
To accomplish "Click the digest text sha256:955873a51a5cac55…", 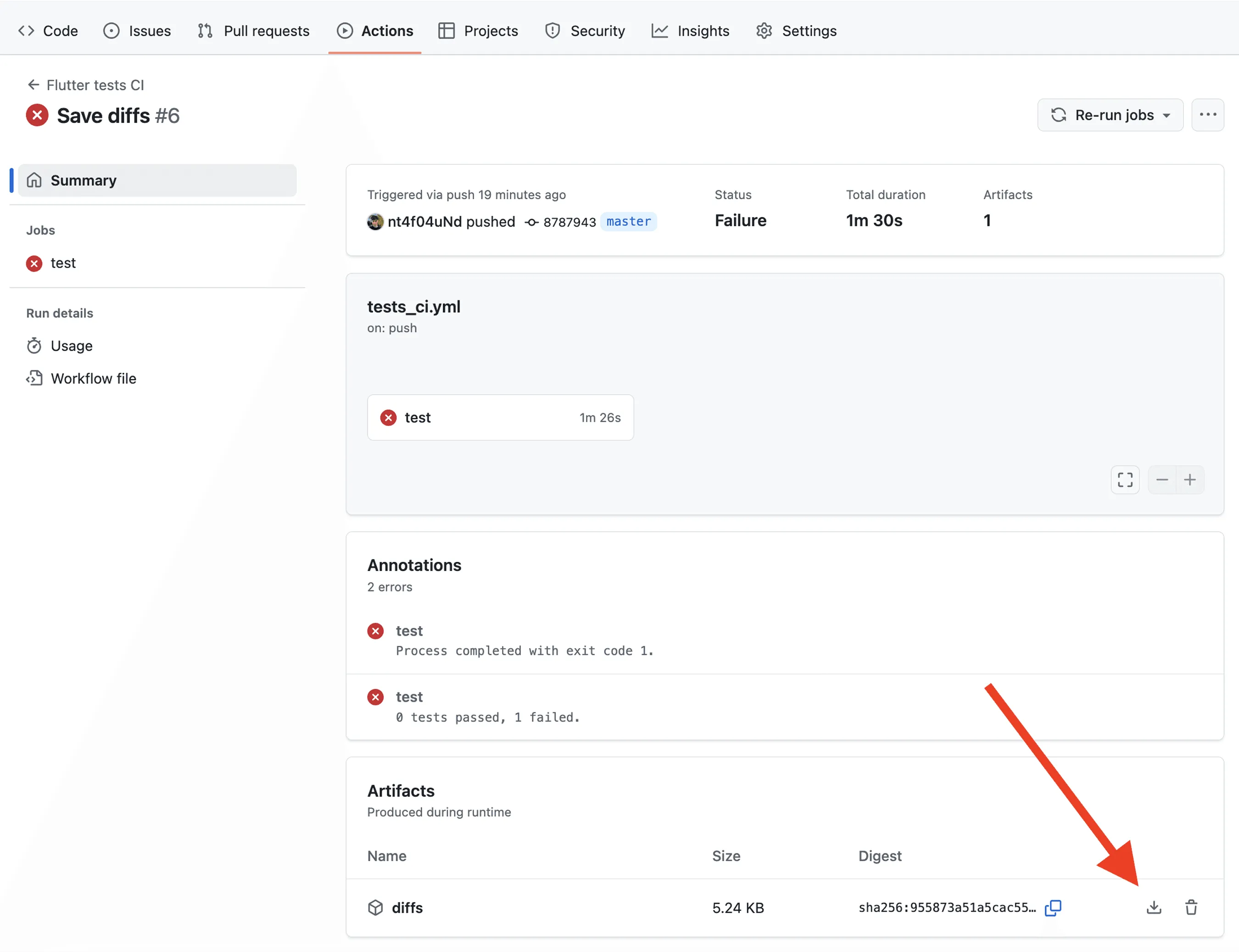I will click(947, 907).
